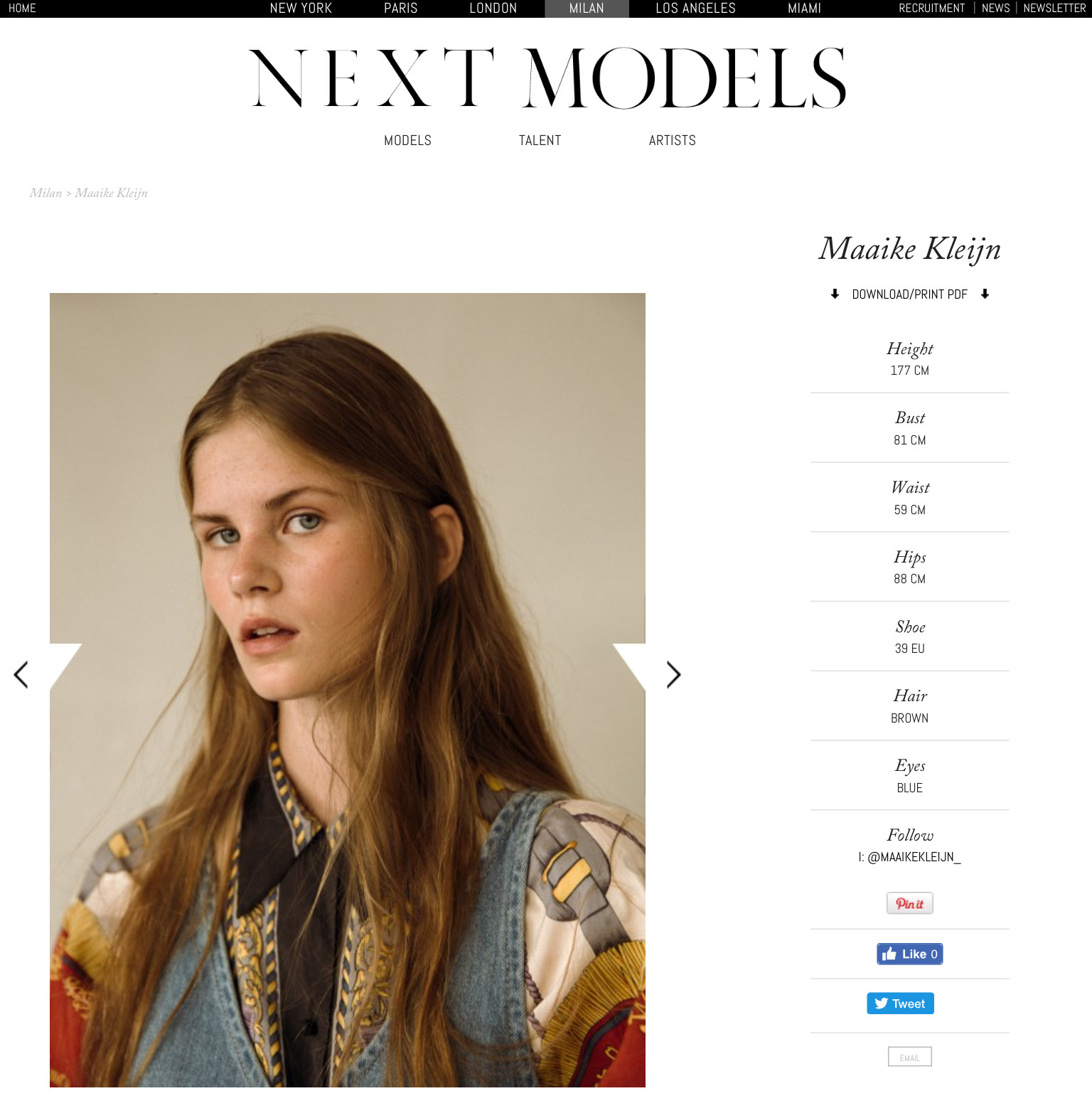The height and width of the screenshot is (1118, 1092).
Task: Click the left download arrow beside Download/Print PDF
Action: point(835,294)
